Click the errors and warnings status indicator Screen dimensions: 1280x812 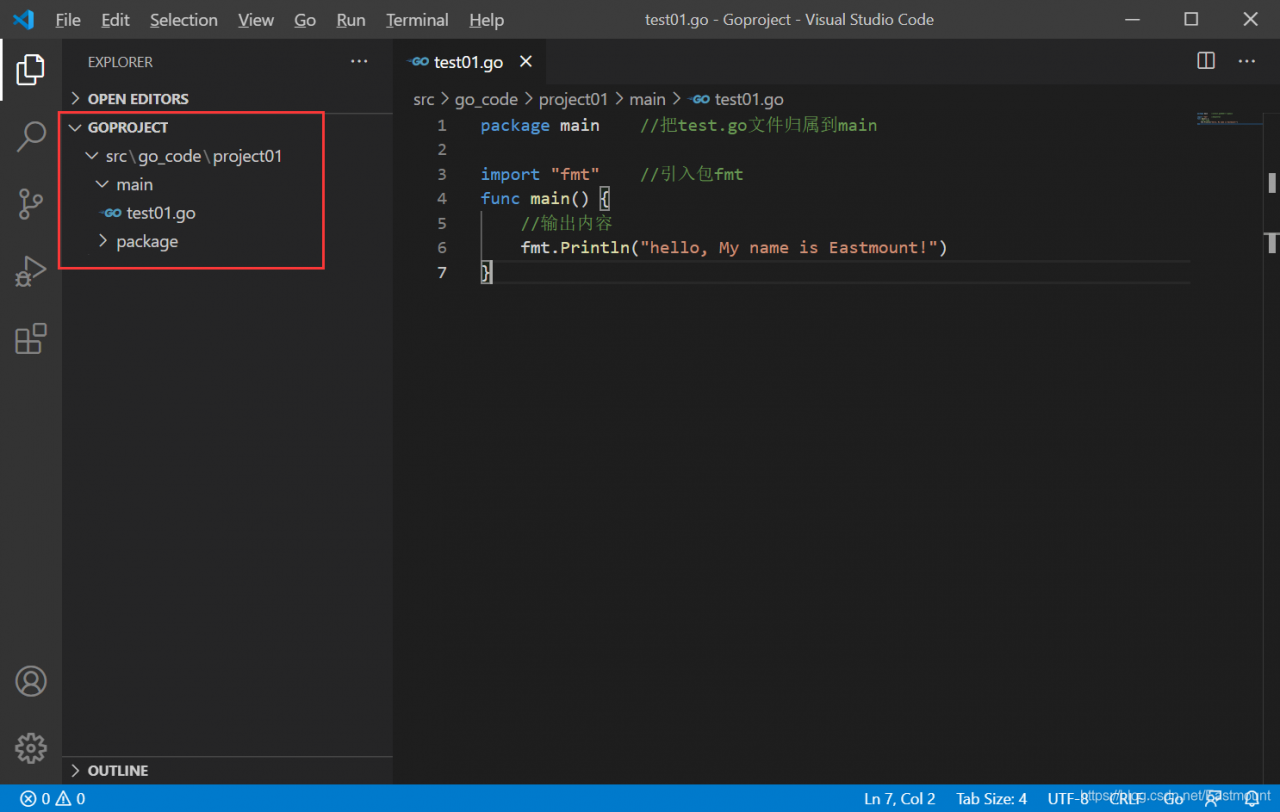pyautogui.click(x=53, y=798)
